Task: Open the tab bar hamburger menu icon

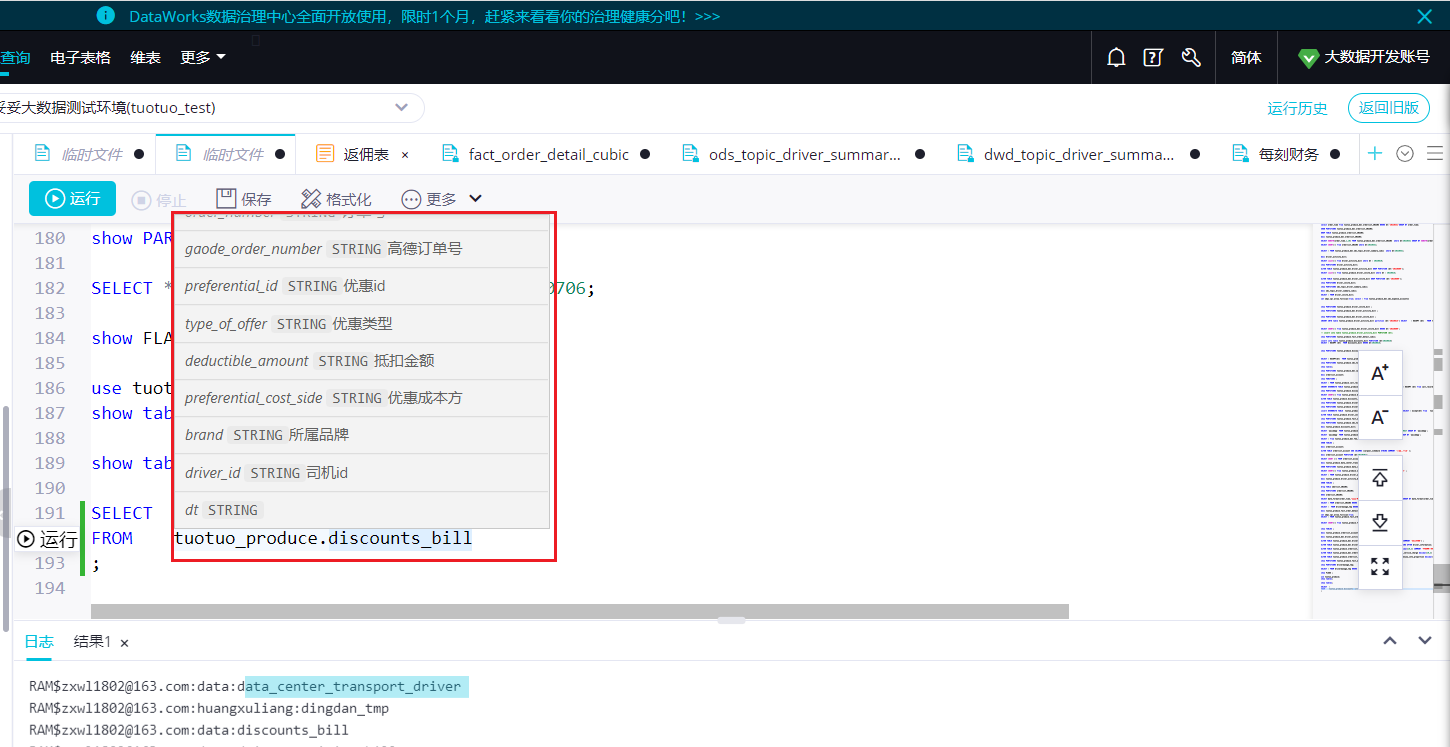Action: [1435, 153]
